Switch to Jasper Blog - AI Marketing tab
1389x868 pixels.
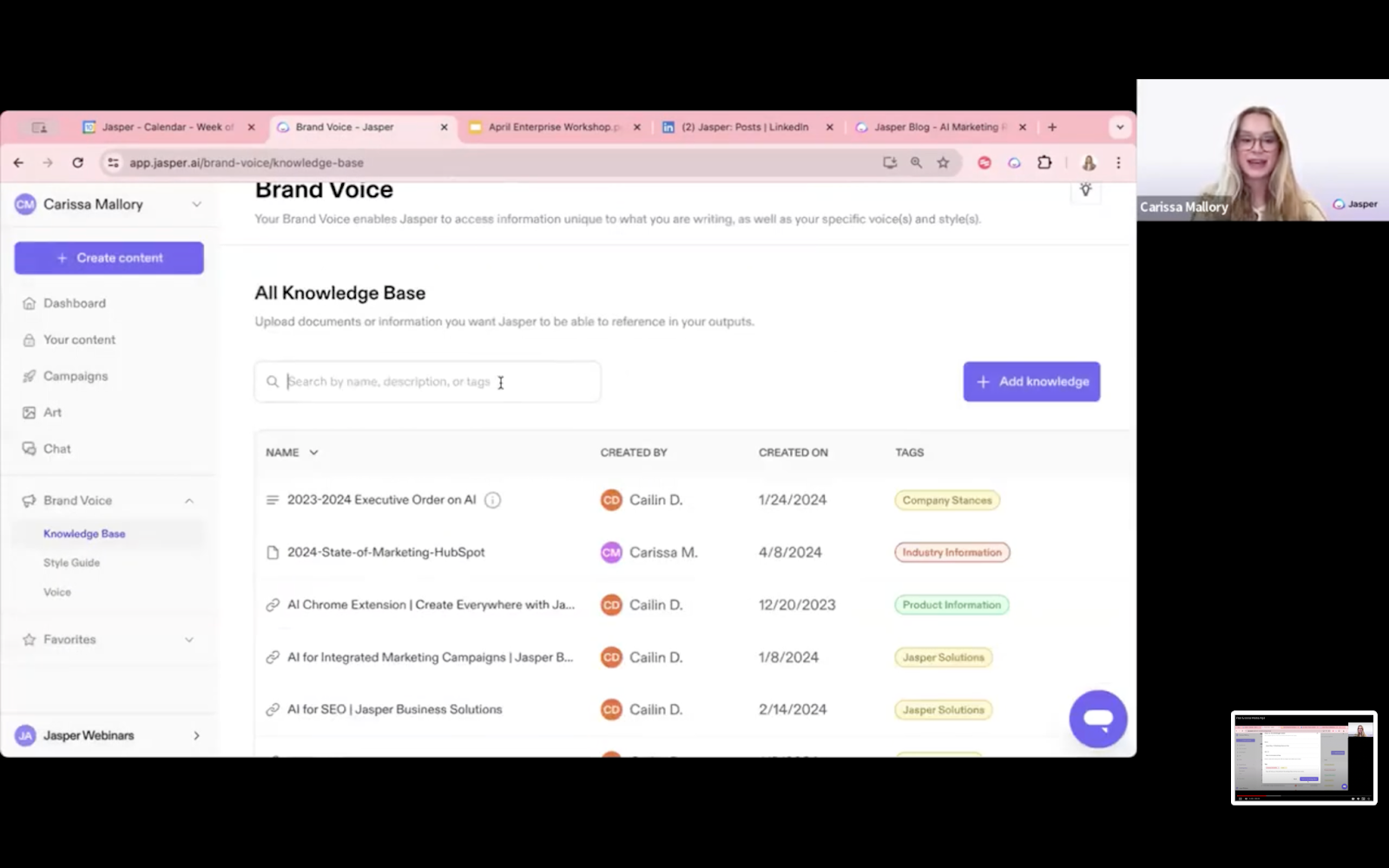click(x=942, y=127)
